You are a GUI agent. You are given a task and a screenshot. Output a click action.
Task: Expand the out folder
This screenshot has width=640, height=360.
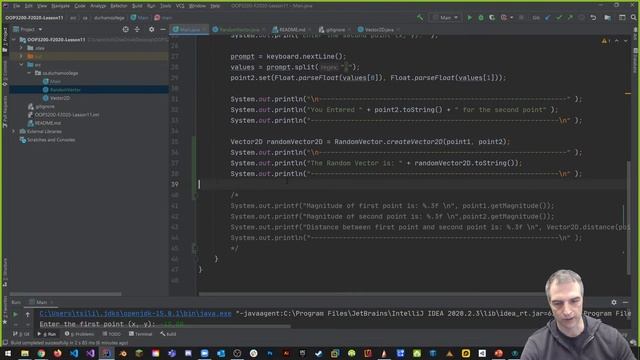[x=21, y=56]
